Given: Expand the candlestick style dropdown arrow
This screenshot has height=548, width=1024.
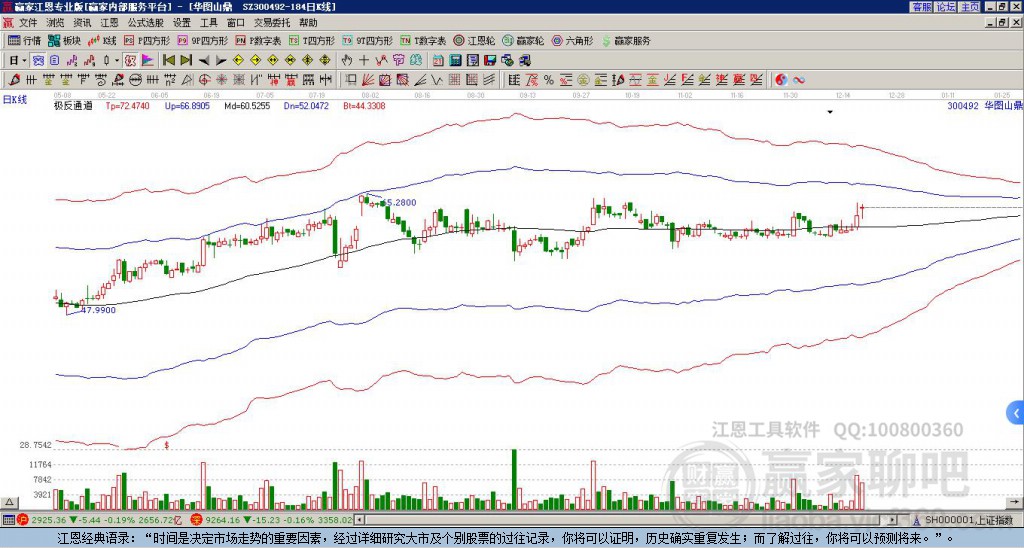Looking at the screenshot, I should coord(117,61).
